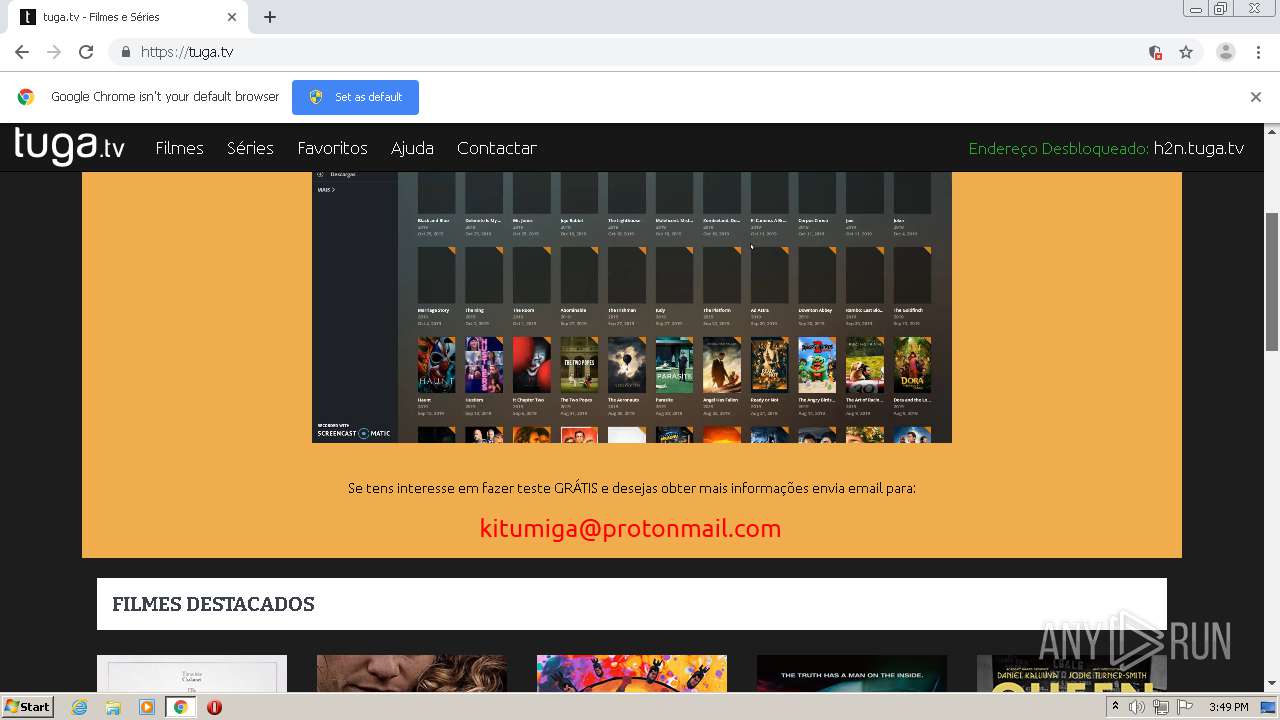Viewport: 1280px width, 720px height.
Task: Open the second featured film thumbnail with a face
Action: tap(412, 673)
